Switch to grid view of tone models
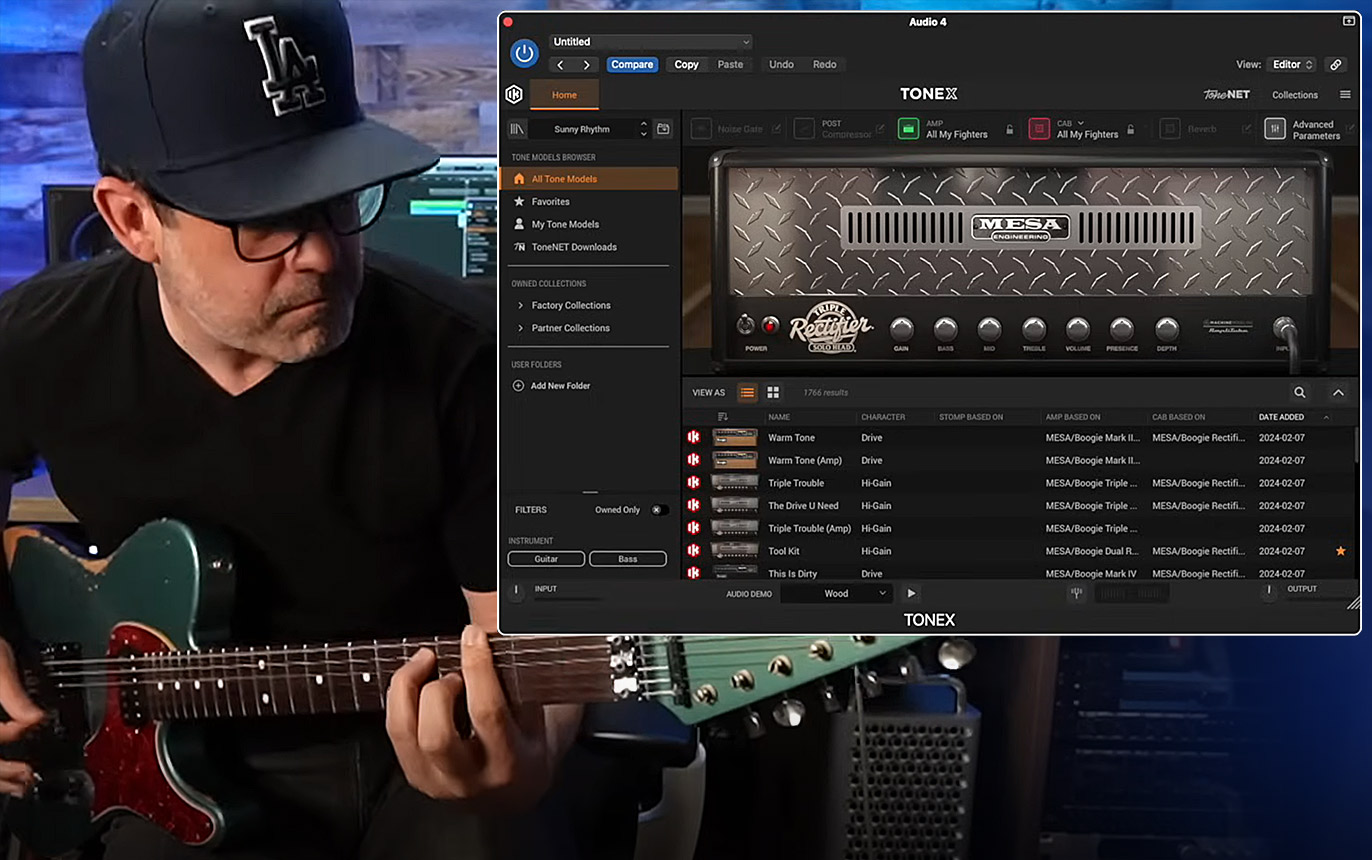Image resolution: width=1372 pixels, height=860 pixels. coord(773,393)
